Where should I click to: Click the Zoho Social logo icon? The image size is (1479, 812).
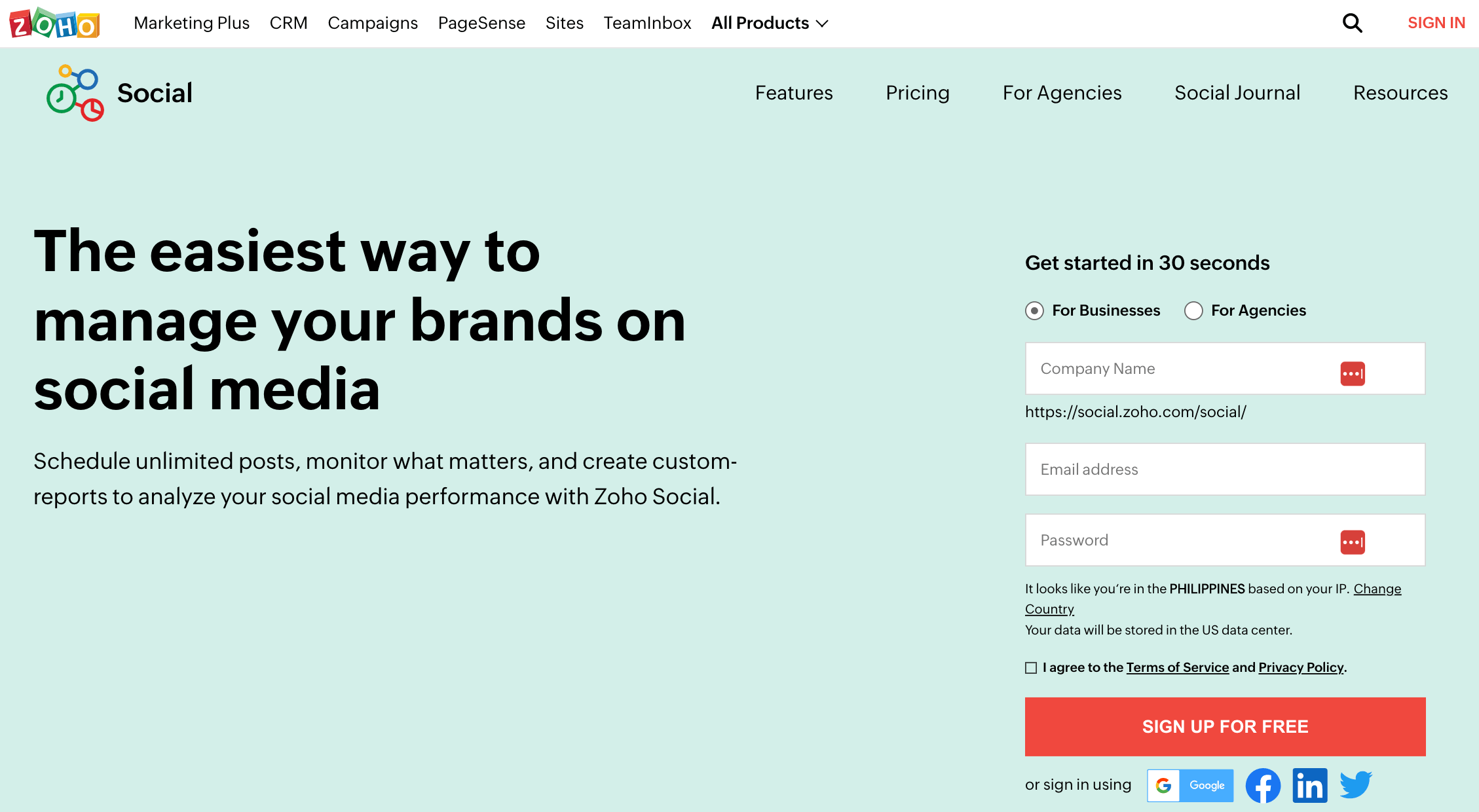[74, 92]
